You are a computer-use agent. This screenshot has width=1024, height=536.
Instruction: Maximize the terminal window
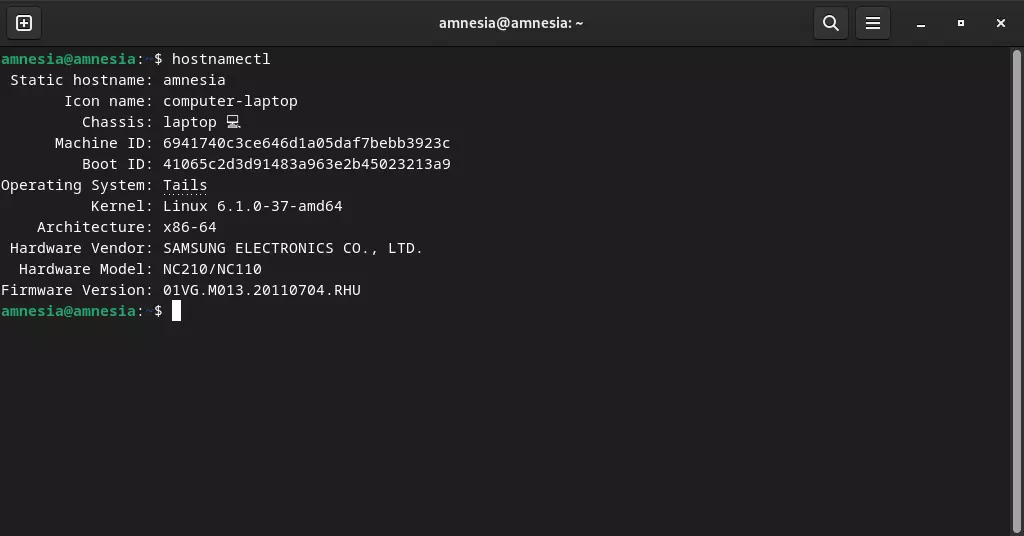point(961,24)
